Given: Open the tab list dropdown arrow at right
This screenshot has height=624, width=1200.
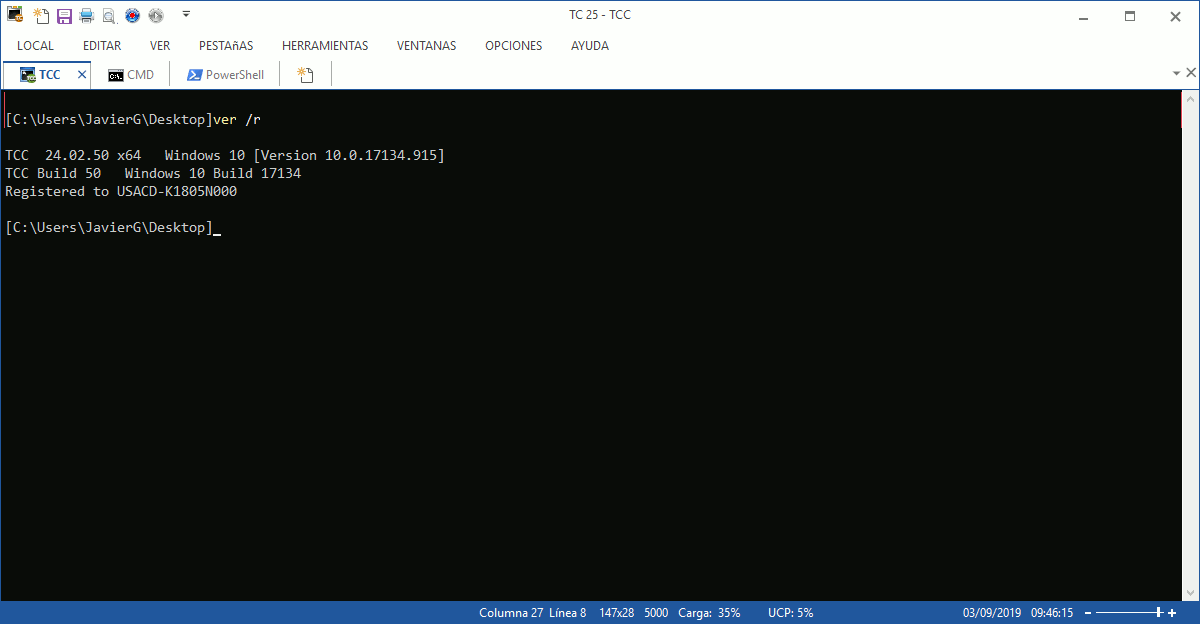Looking at the screenshot, I should click(1177, 74).
